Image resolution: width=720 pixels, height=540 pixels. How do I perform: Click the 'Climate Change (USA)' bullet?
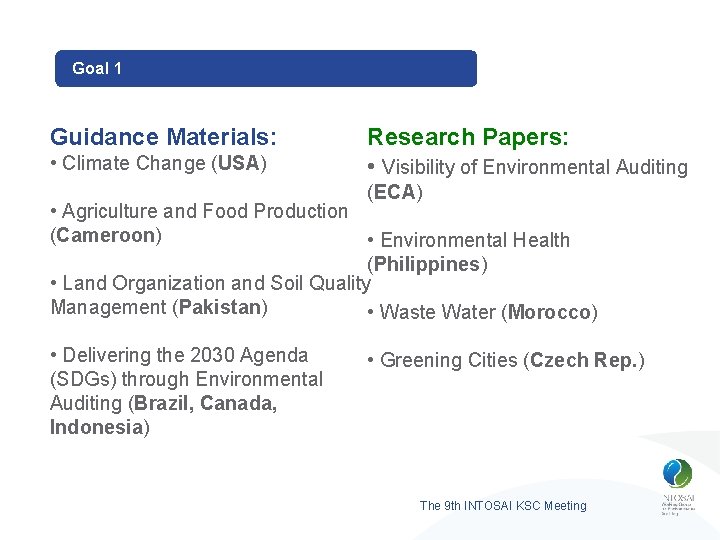pos(159,163)
